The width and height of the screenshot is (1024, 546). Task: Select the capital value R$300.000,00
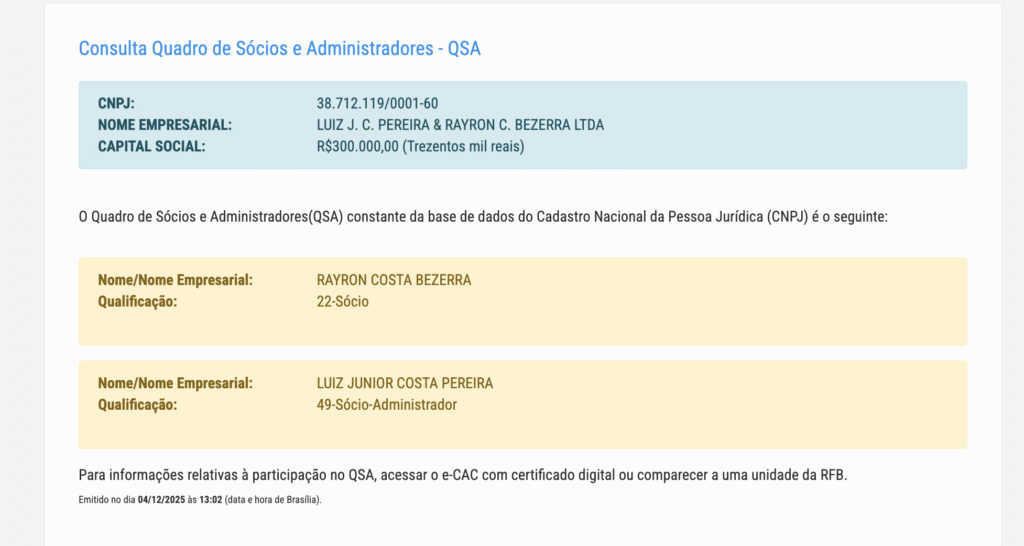pyautogui.click(x=358, y=147)
